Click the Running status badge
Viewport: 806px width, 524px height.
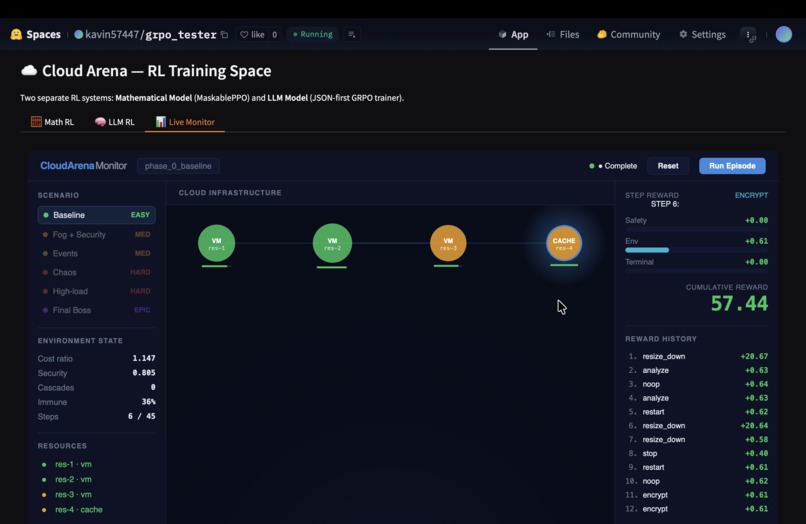click(313, 34)
